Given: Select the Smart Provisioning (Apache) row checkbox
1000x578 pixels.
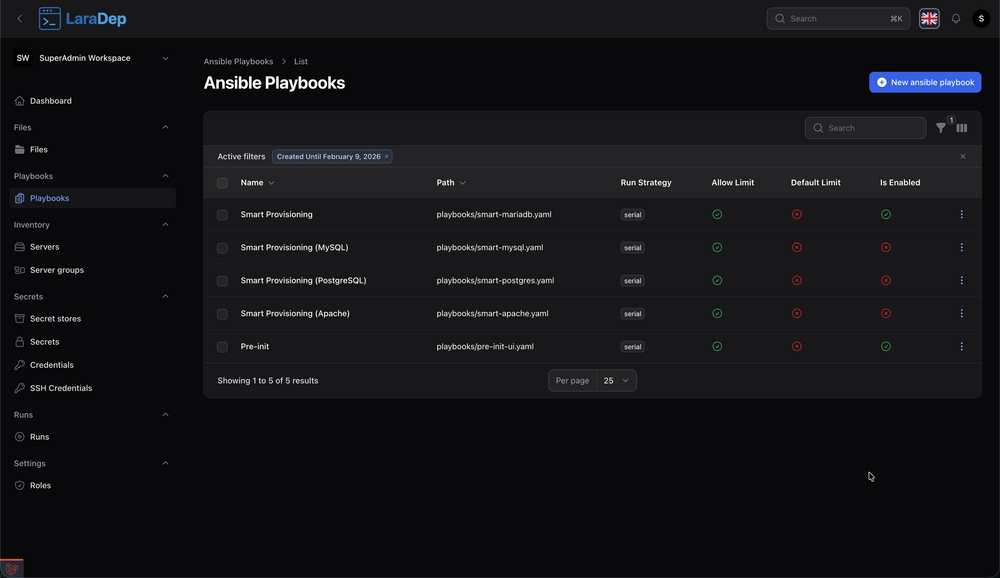Looking at the screenshot, I should tap(222, 314).
